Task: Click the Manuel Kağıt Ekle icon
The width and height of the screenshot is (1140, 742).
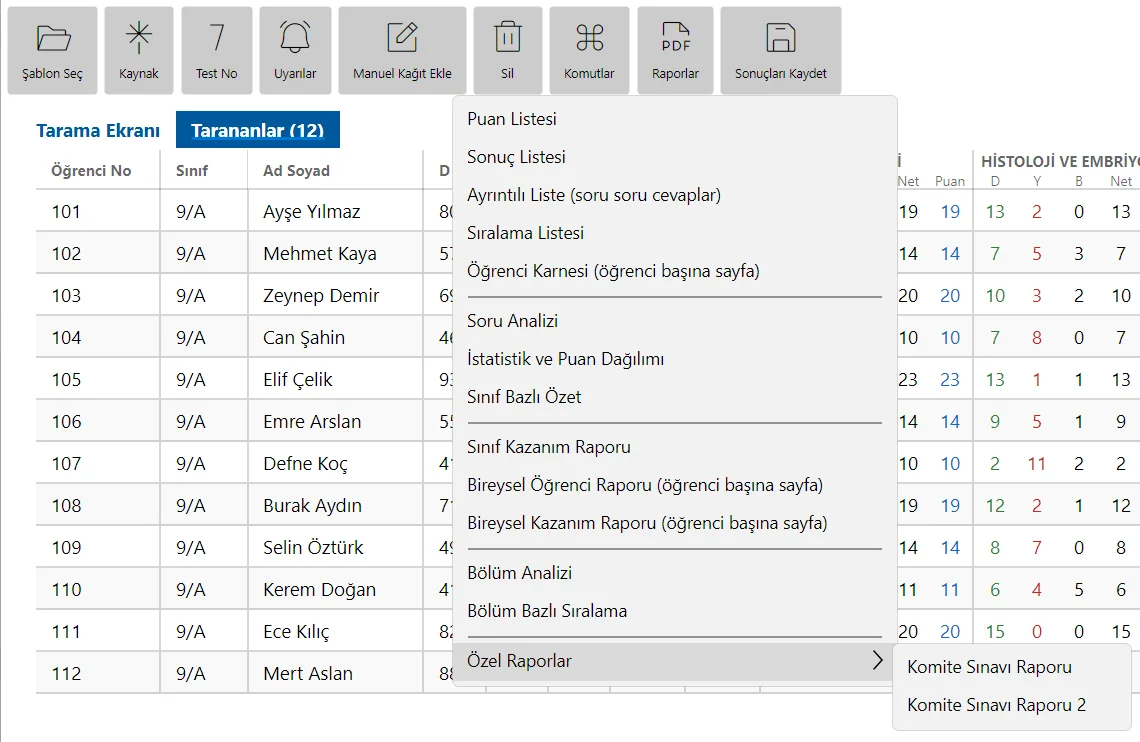Action: pos(402,38)
